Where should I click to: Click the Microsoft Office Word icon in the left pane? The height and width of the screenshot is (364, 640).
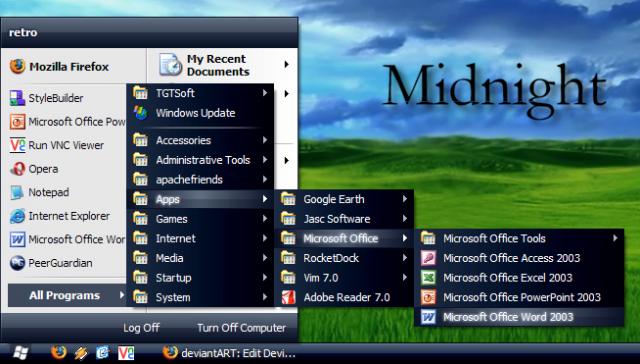coord(17,240)
